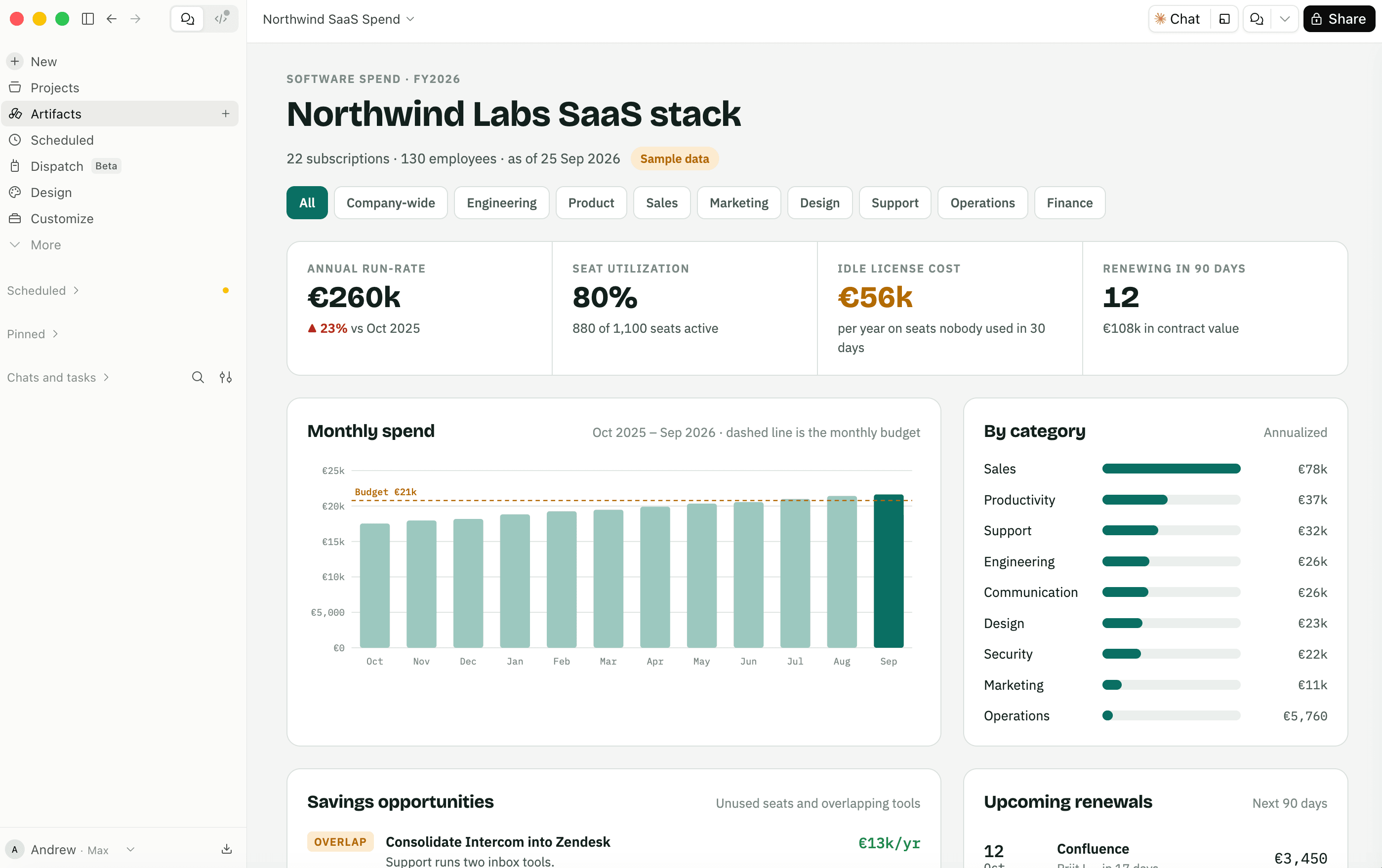Filter by Marketing chip
The height and width of the screenshot is (868, 1382).
coord(738,202)
